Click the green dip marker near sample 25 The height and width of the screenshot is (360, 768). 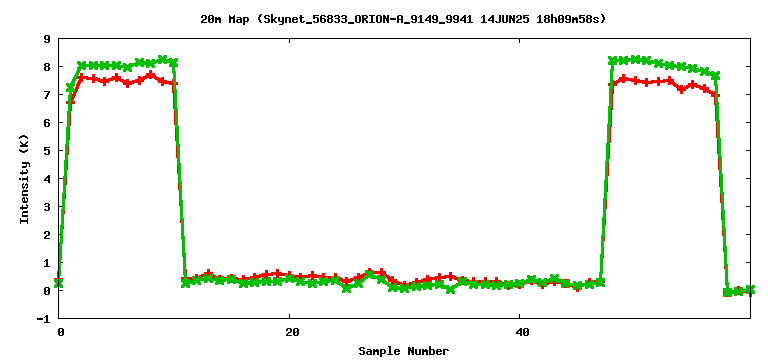(x=347, y=288)
